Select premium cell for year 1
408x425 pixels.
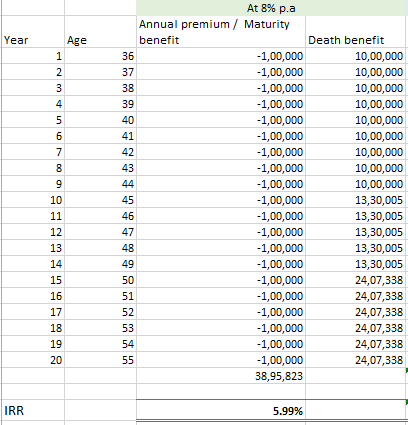click(221, 56)
